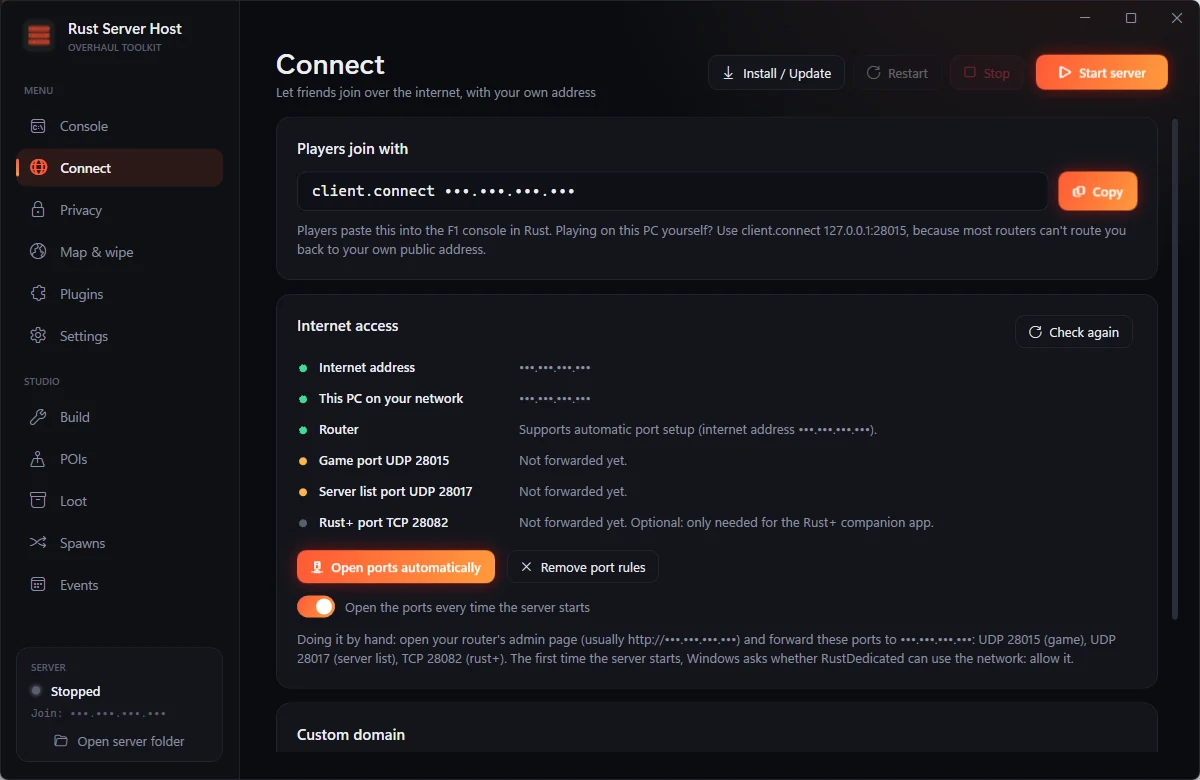Screen dimensions: 1200x780
Task: Click the folder icon beside Open server folder
Action: [61, 741]
